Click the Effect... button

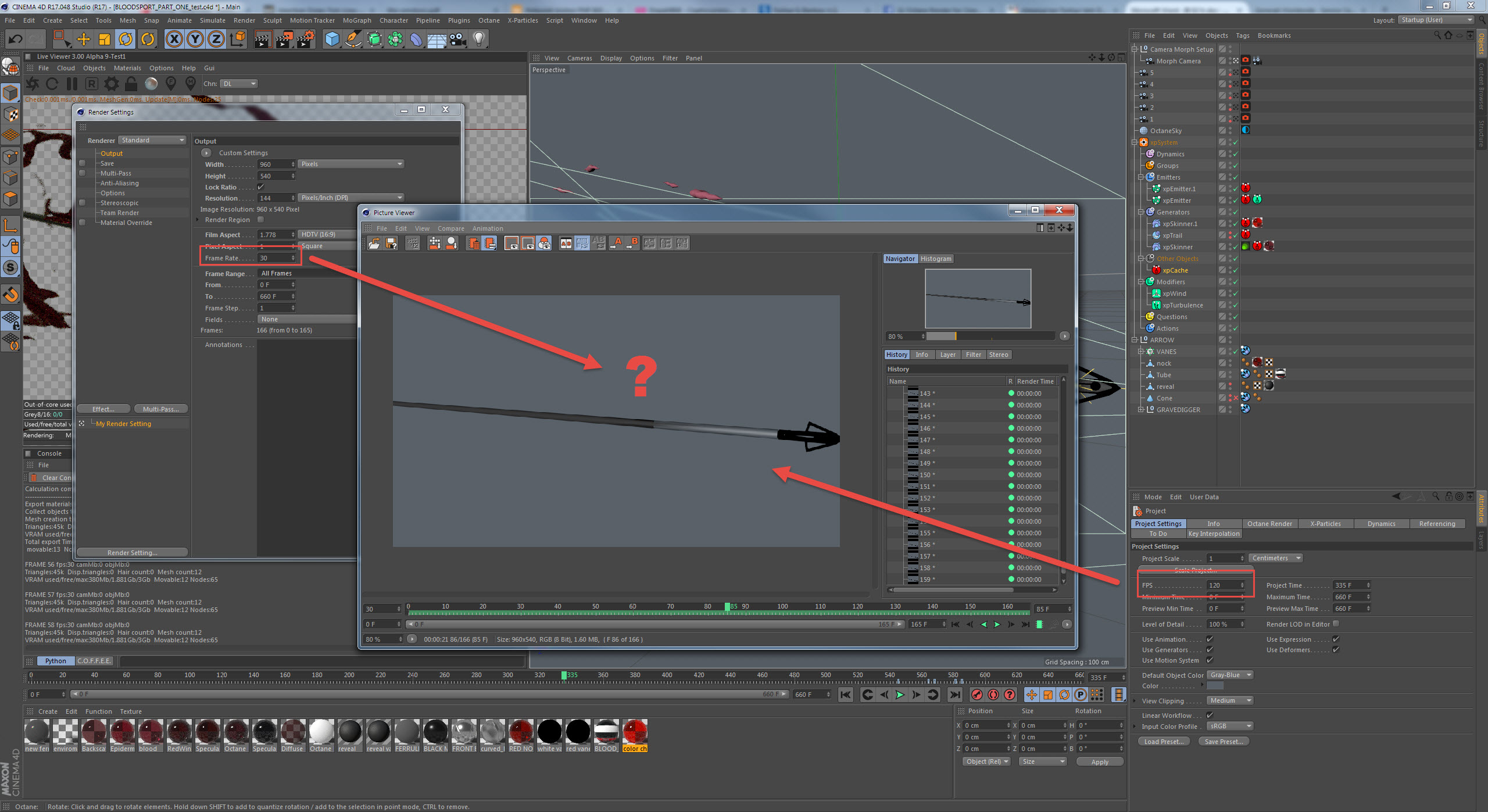(103, 409)
